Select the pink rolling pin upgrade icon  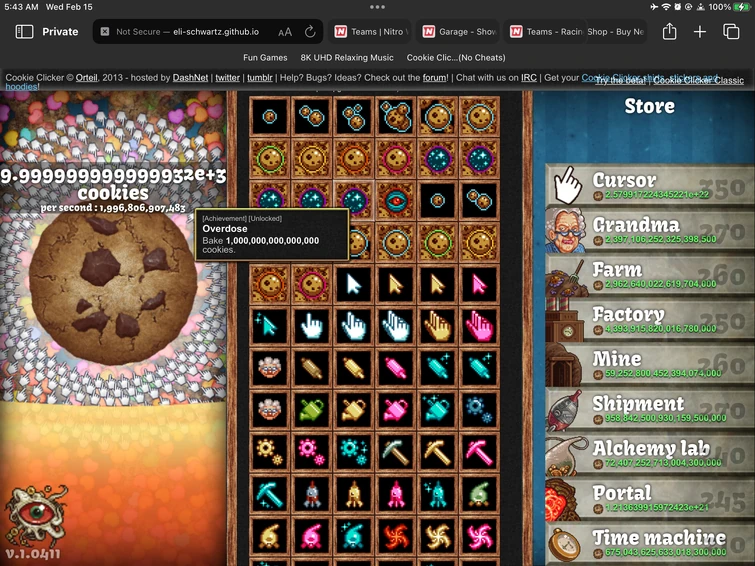click(x=395, y=368)
